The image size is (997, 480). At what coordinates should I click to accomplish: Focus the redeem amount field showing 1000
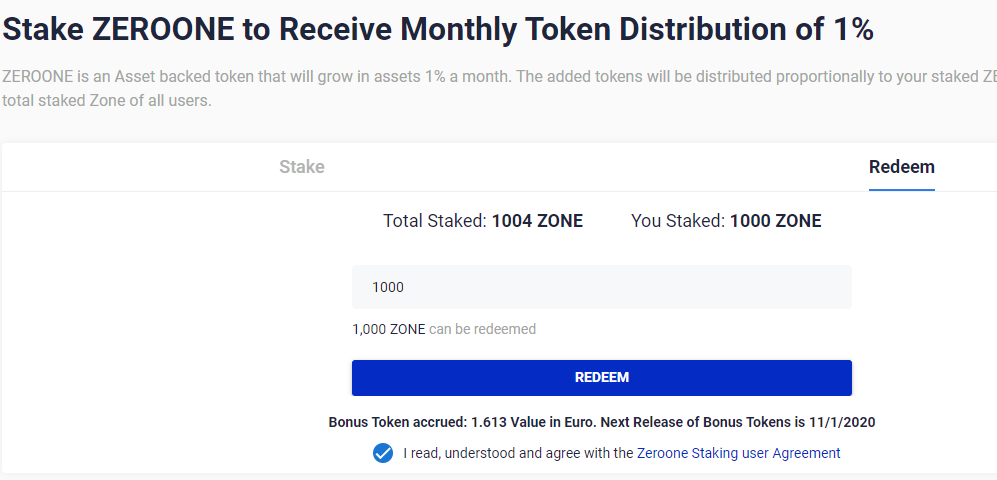point(602,287)
